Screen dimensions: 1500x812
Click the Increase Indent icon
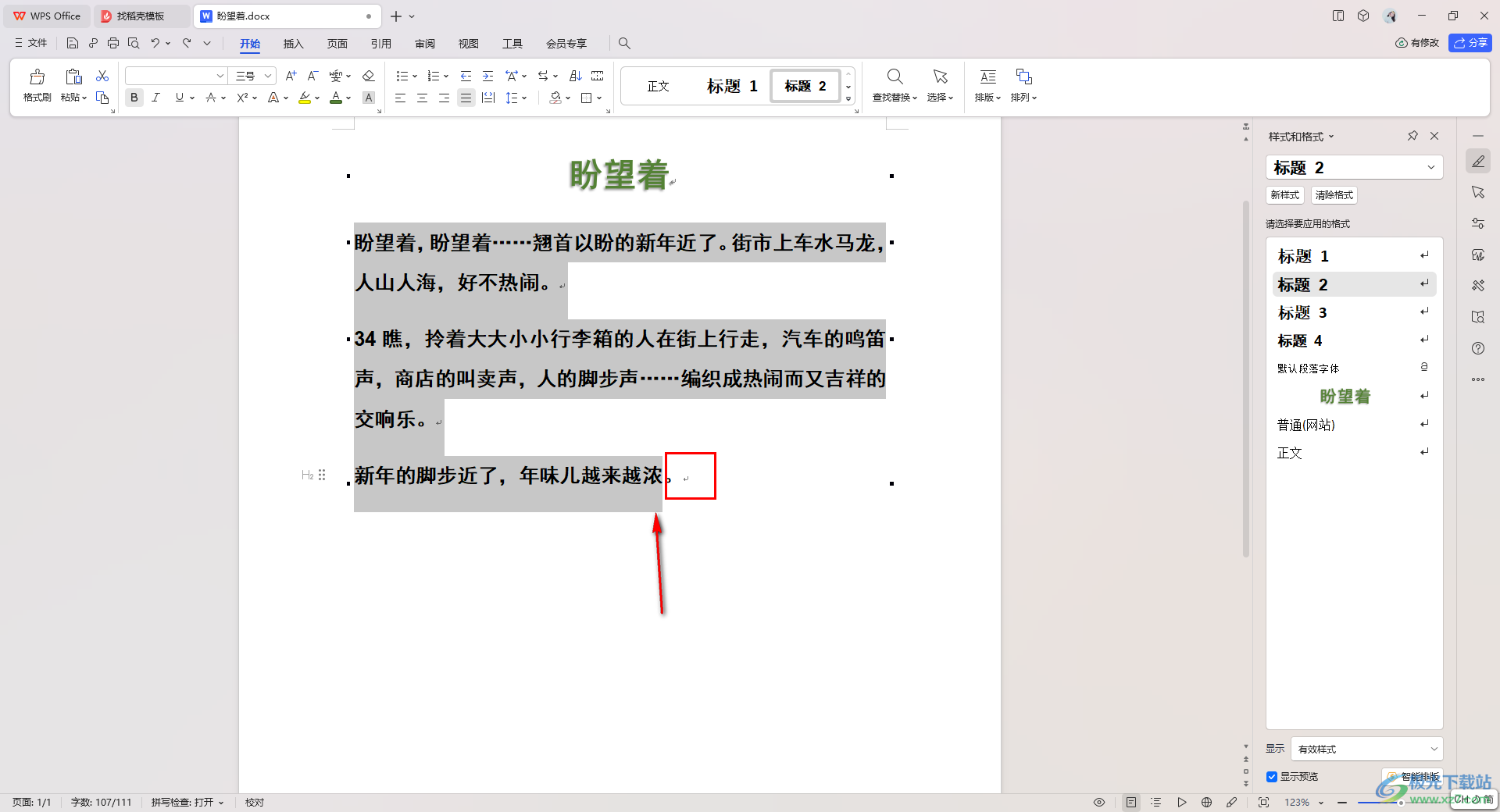click(487, 76)
